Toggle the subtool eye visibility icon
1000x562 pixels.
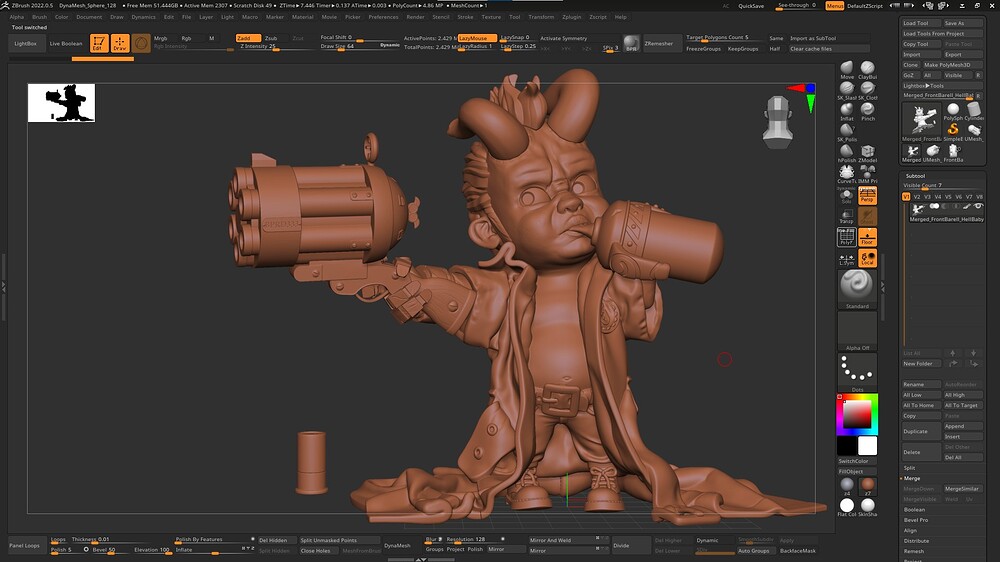(978, 207)
